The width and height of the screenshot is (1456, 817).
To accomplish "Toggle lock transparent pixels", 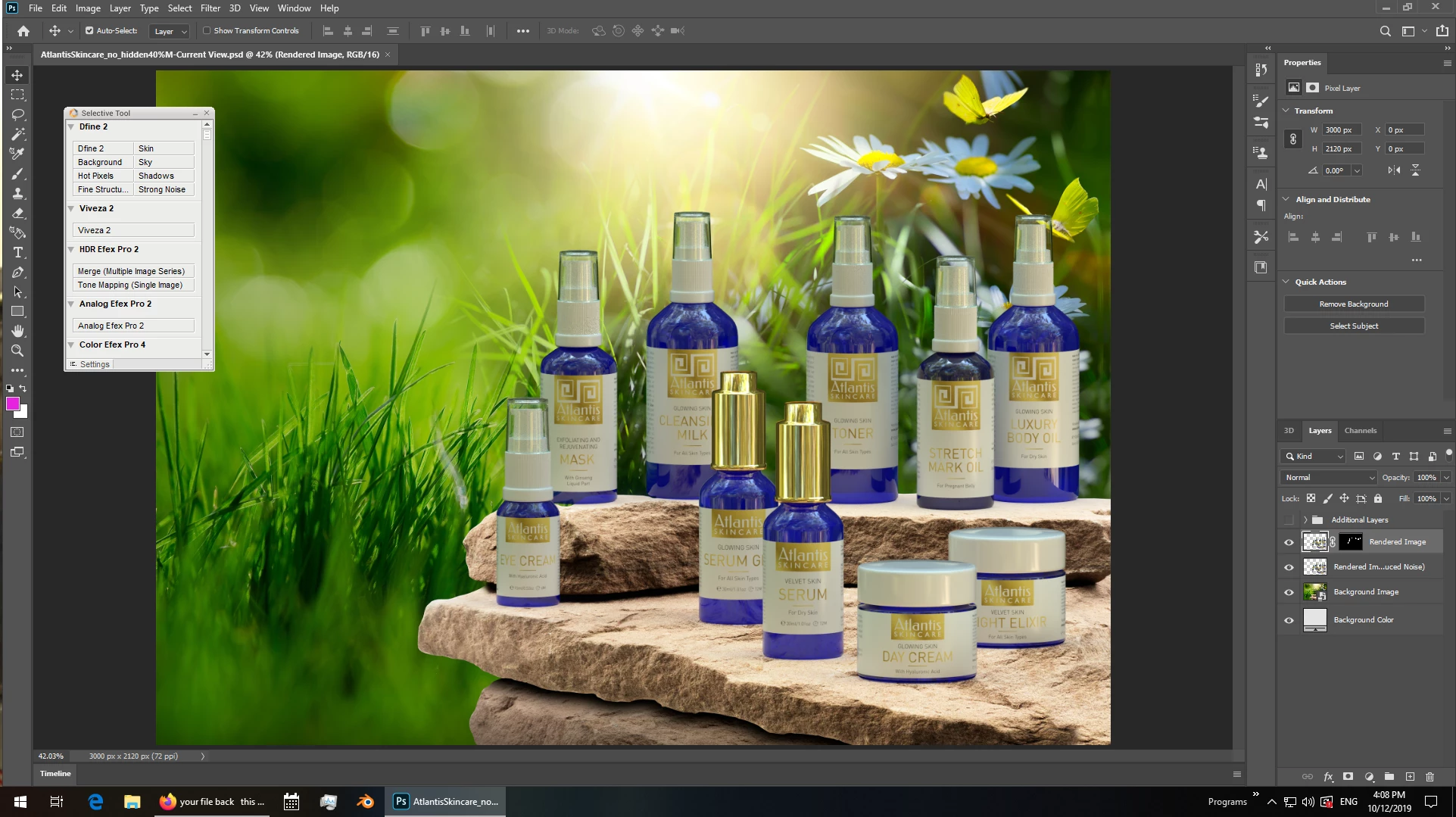I will (x=1311, y=499).
